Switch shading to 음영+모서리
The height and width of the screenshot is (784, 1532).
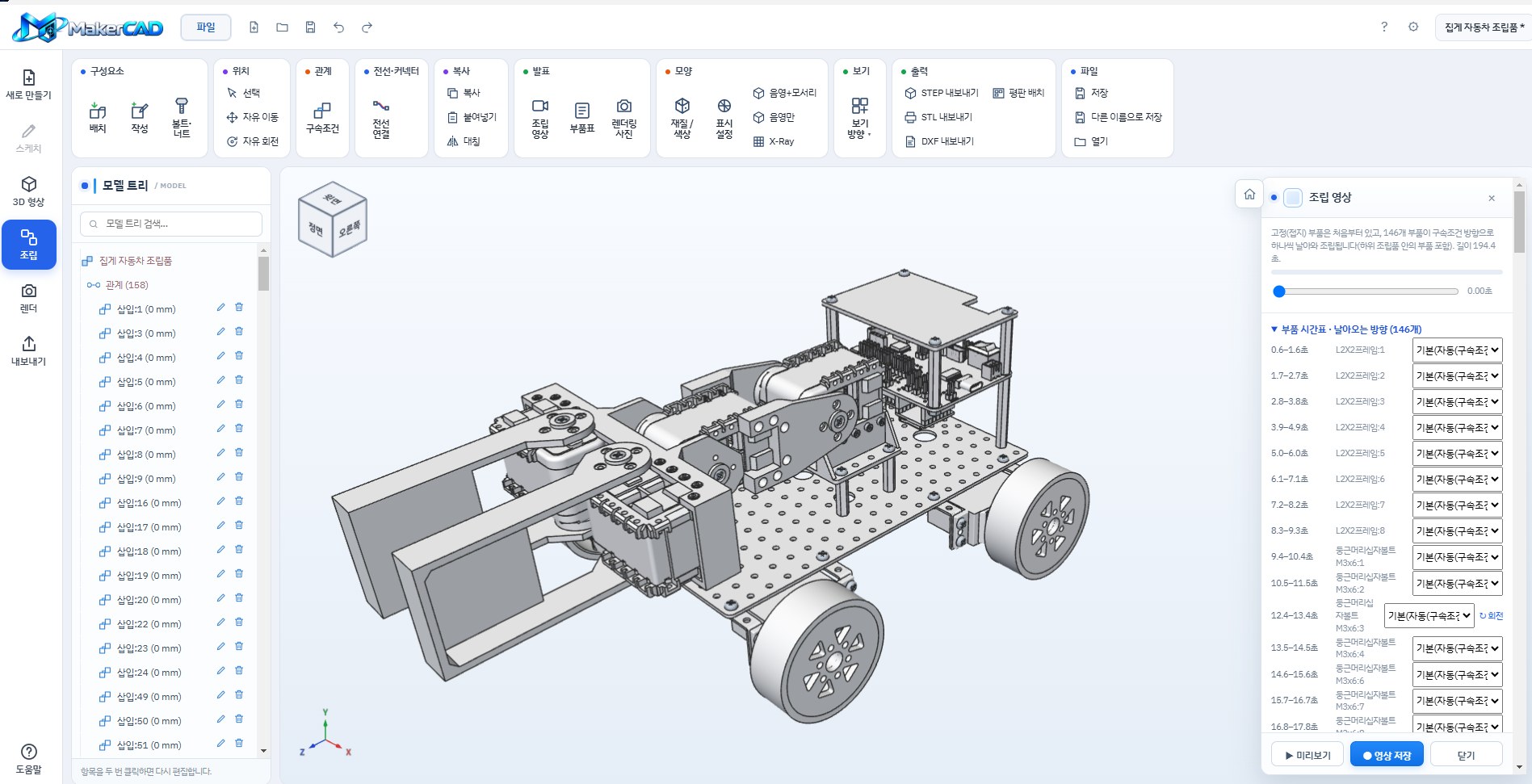pos(785,93)
